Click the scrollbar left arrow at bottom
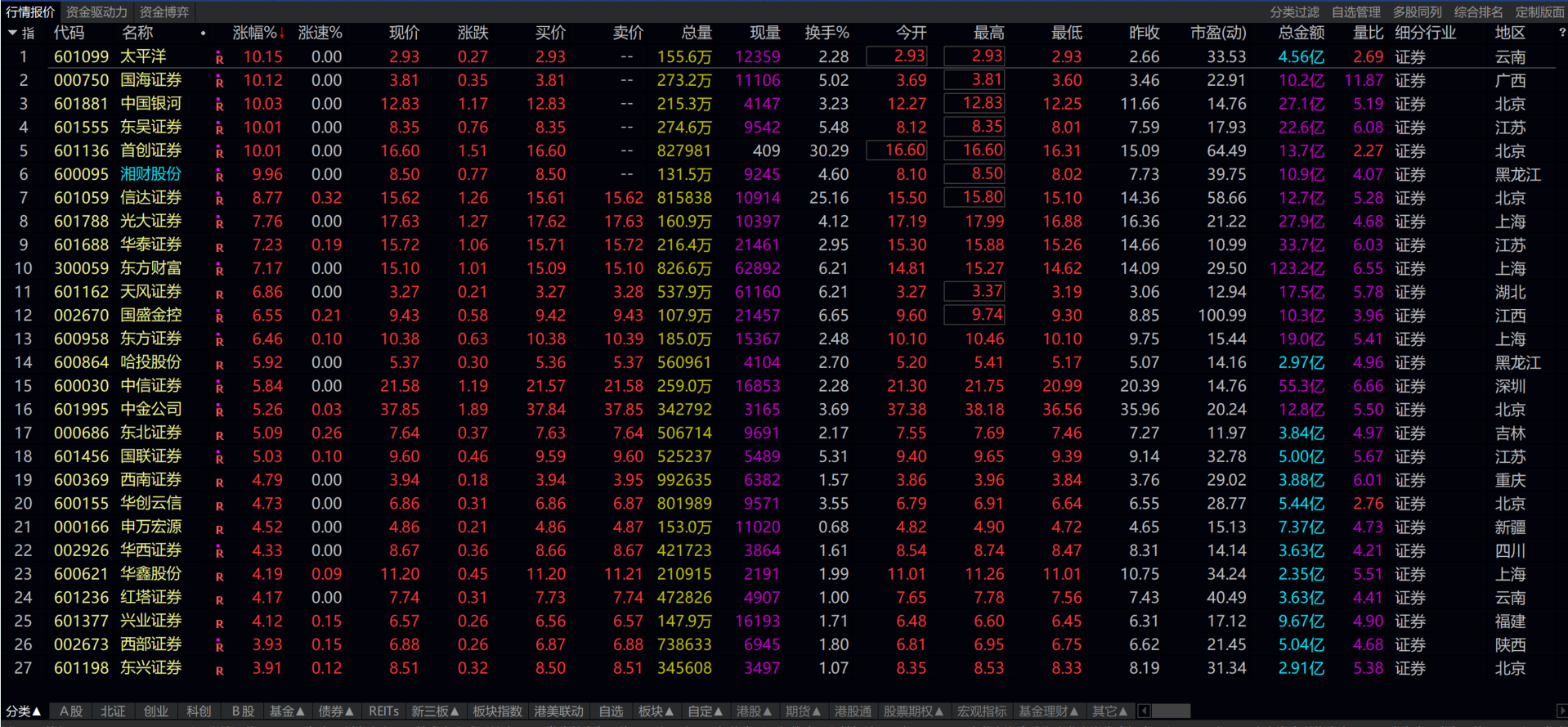The image size is (1568, 727). pyautogui.click(x=1144, y=711)
